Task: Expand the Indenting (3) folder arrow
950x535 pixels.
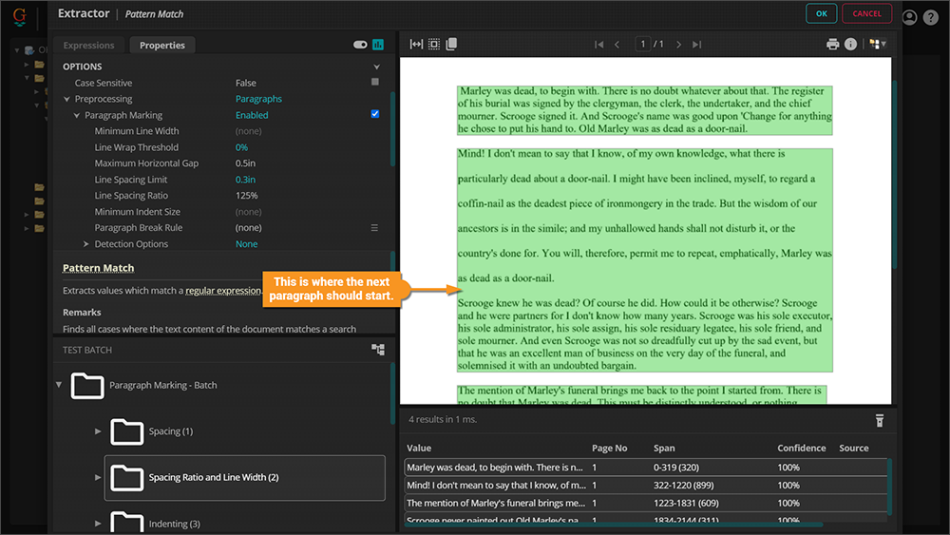Action: [98, 523]
